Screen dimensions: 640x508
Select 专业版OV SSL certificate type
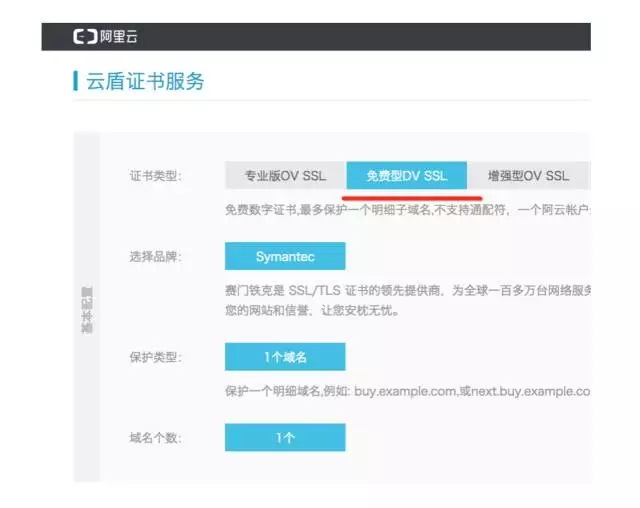click(x=285, y=175)
